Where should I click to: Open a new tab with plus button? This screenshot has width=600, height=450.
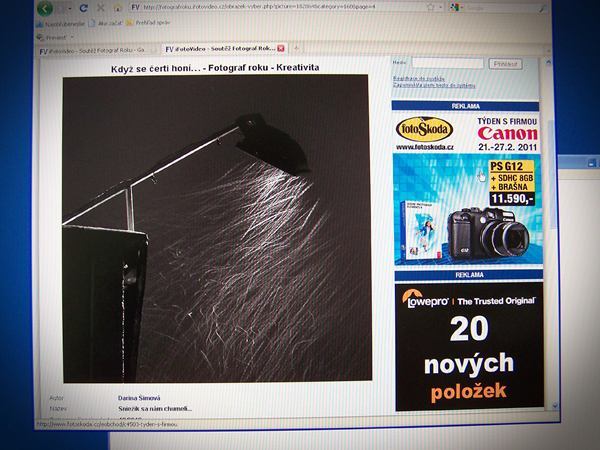click(x=297, y=48)
